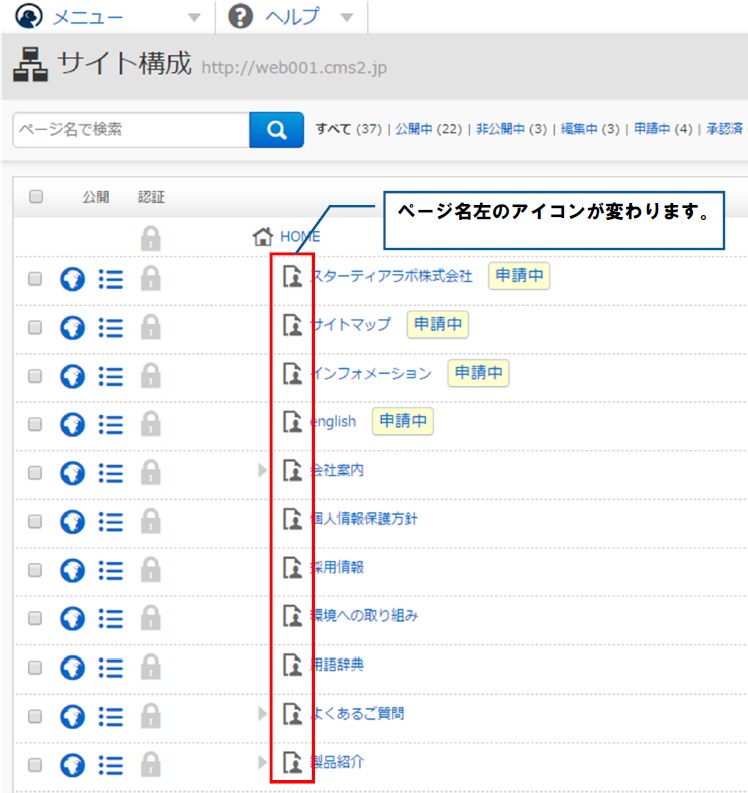This screenshot has height=793, width=748.
Task: Click the publish globe icon for サイトマップ
Action: coord(72,328)
